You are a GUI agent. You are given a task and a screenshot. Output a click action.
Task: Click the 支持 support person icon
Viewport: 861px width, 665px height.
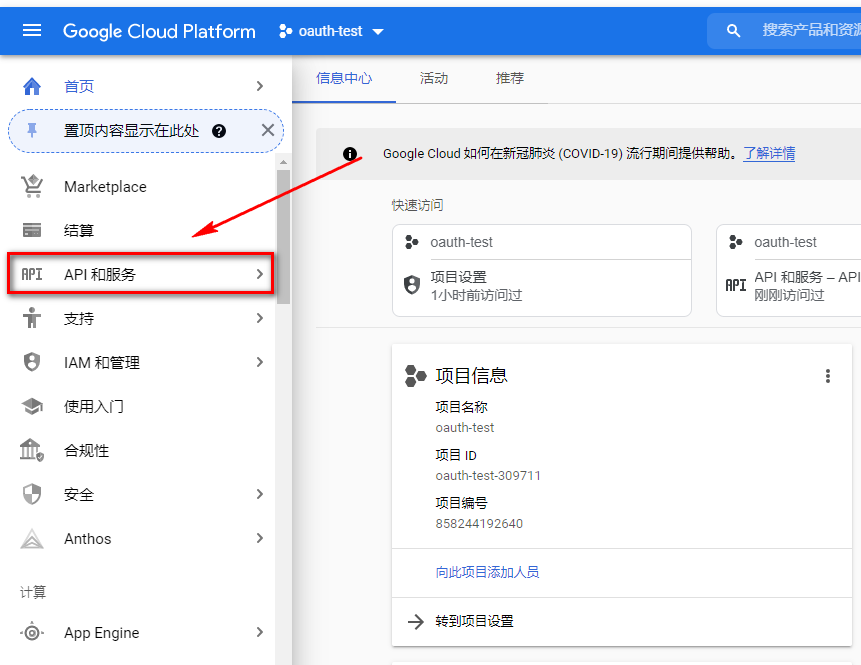(x=32, y=318)
